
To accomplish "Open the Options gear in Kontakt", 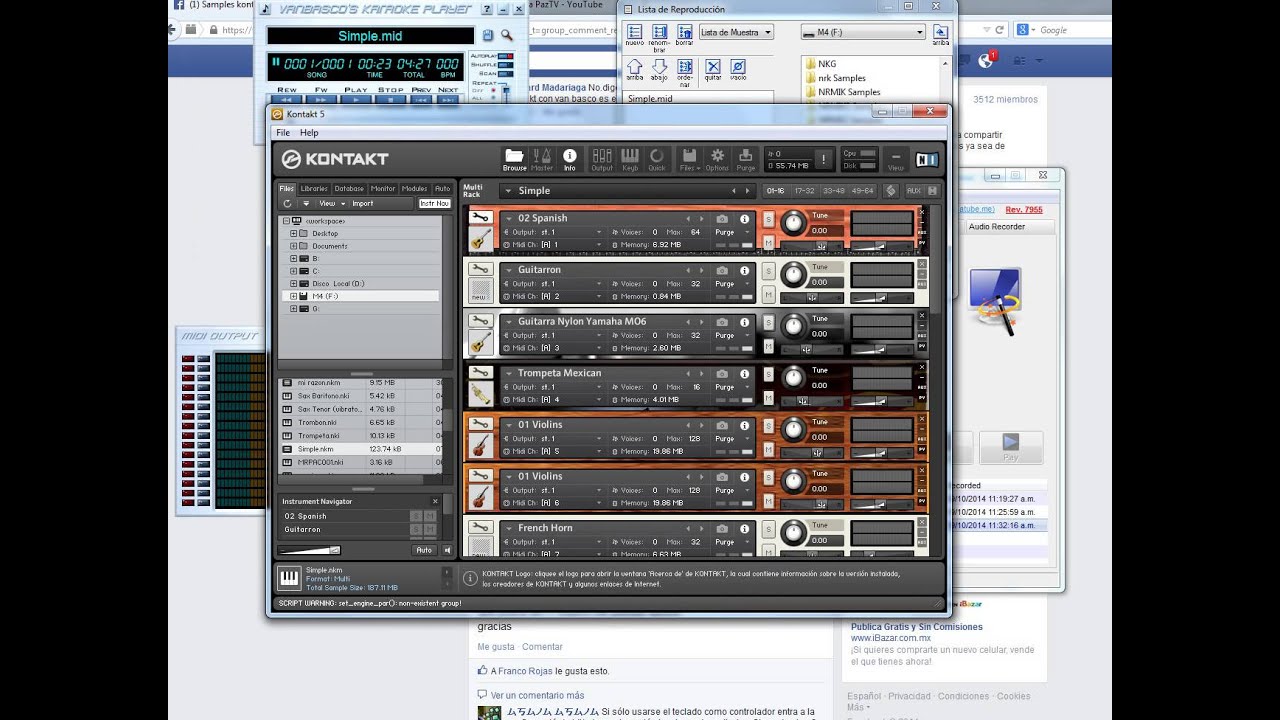I will click(x=717, y=159).
